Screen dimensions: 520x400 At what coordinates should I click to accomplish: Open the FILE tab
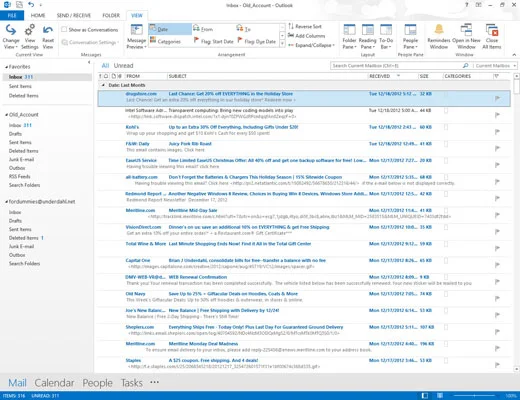tap(12, 15)
